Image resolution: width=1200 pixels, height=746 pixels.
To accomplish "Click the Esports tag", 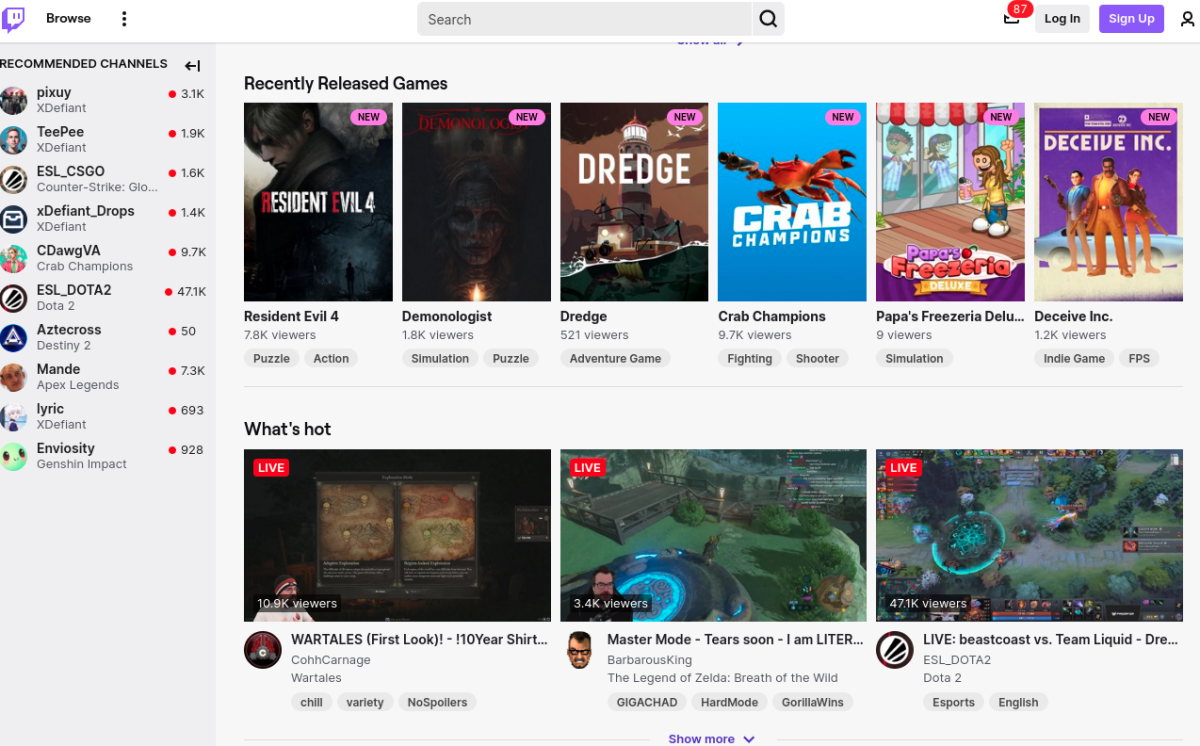I will [x=953, y=702].
